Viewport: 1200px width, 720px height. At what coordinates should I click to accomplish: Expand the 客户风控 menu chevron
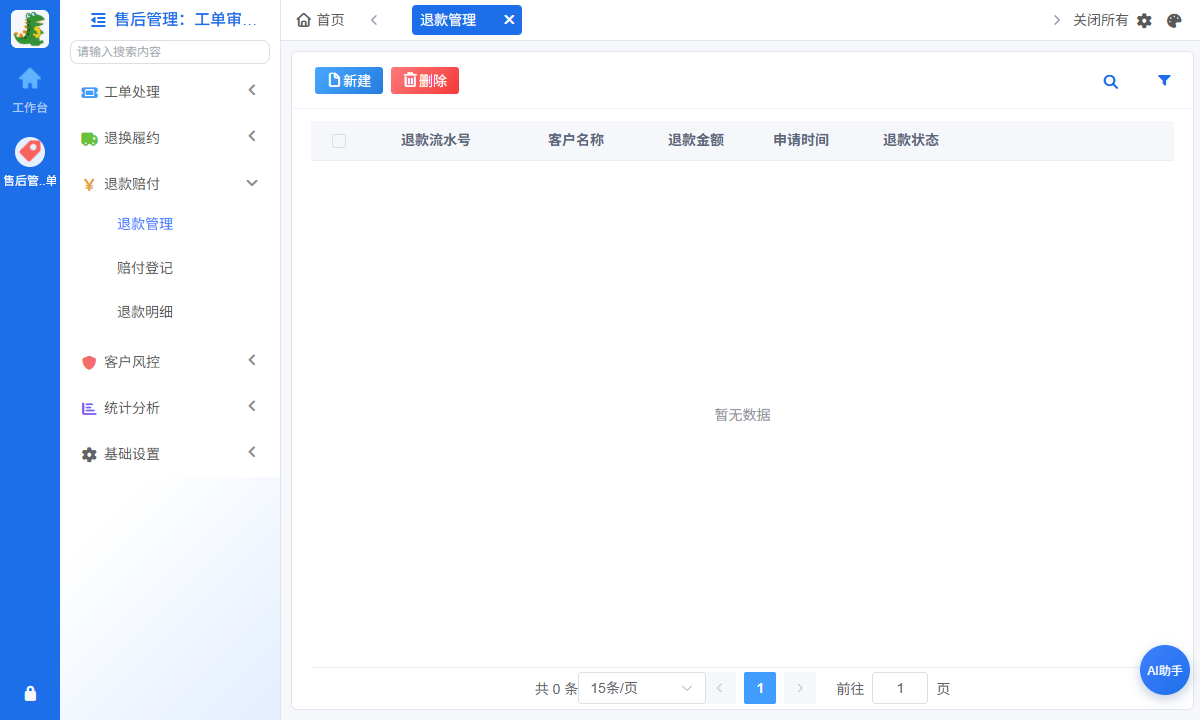click(x=252, y=360)
